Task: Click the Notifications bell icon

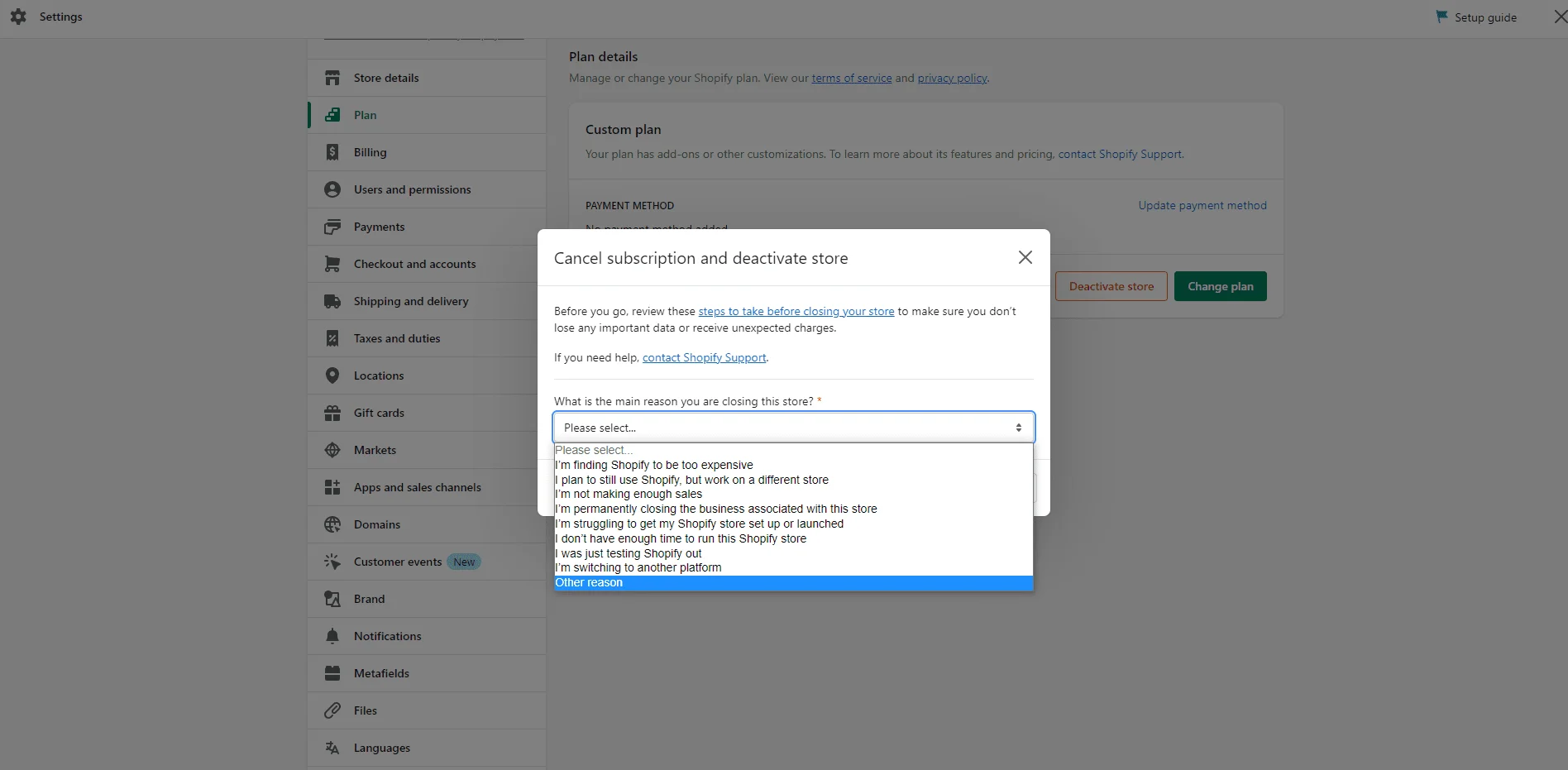Action: point(332,636)
